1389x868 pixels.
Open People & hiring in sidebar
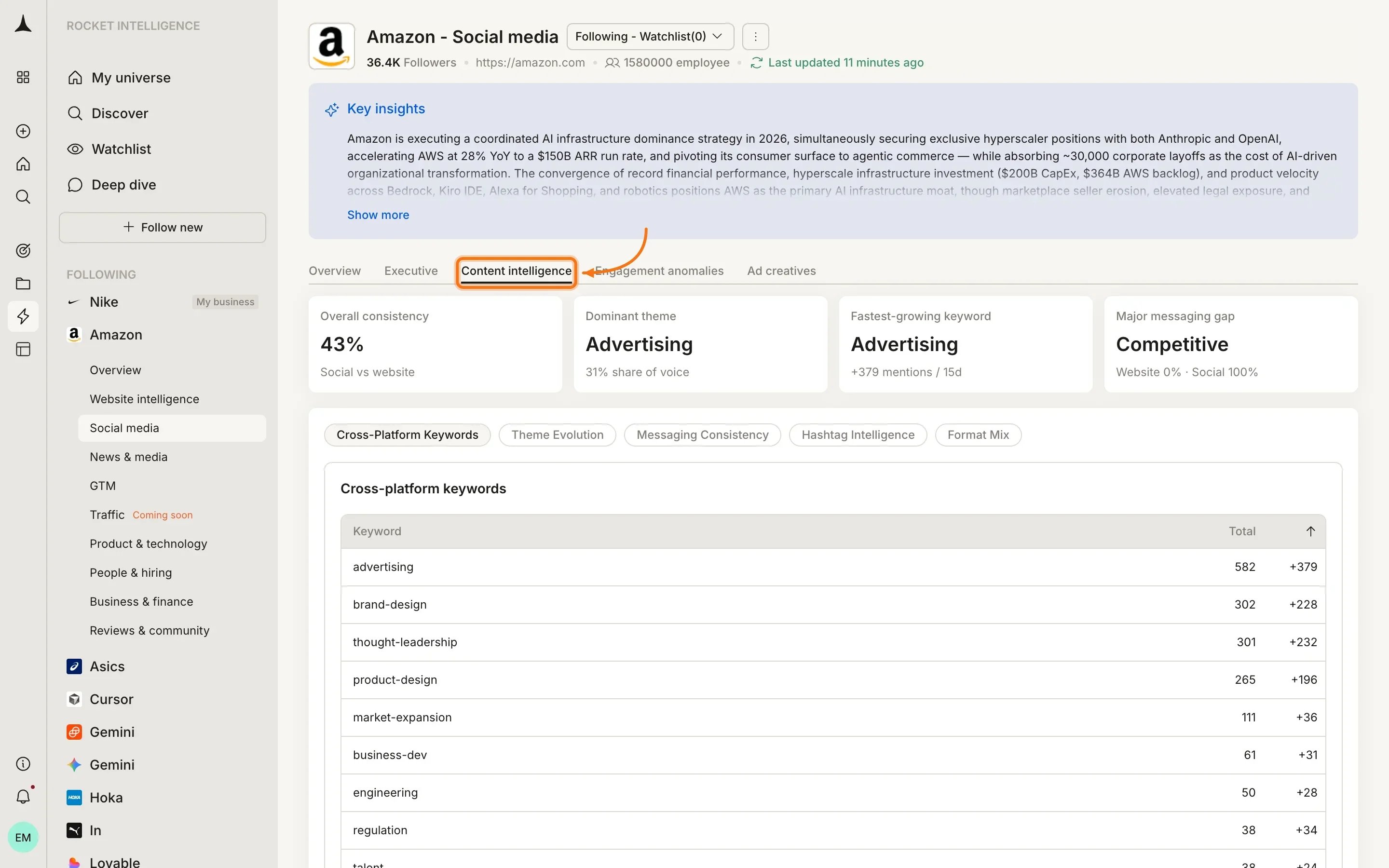coord(131,572)
